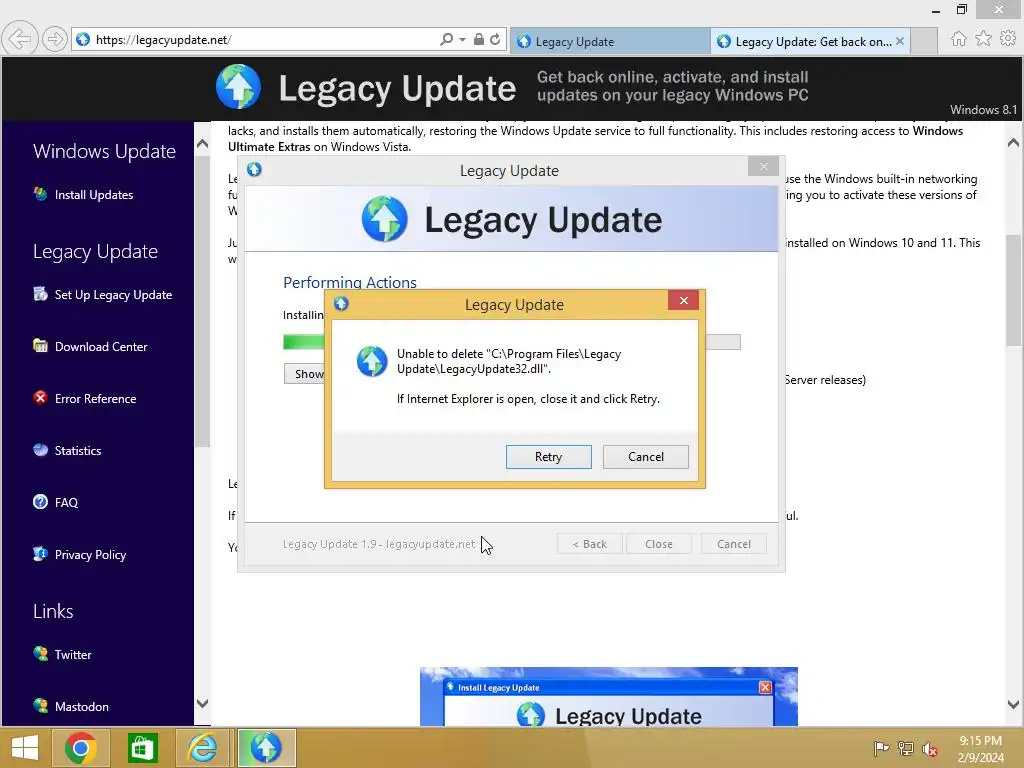Open the FAQ link
Image resolution: width=1024 pixels, height=768 pixels.
(66, 502)
